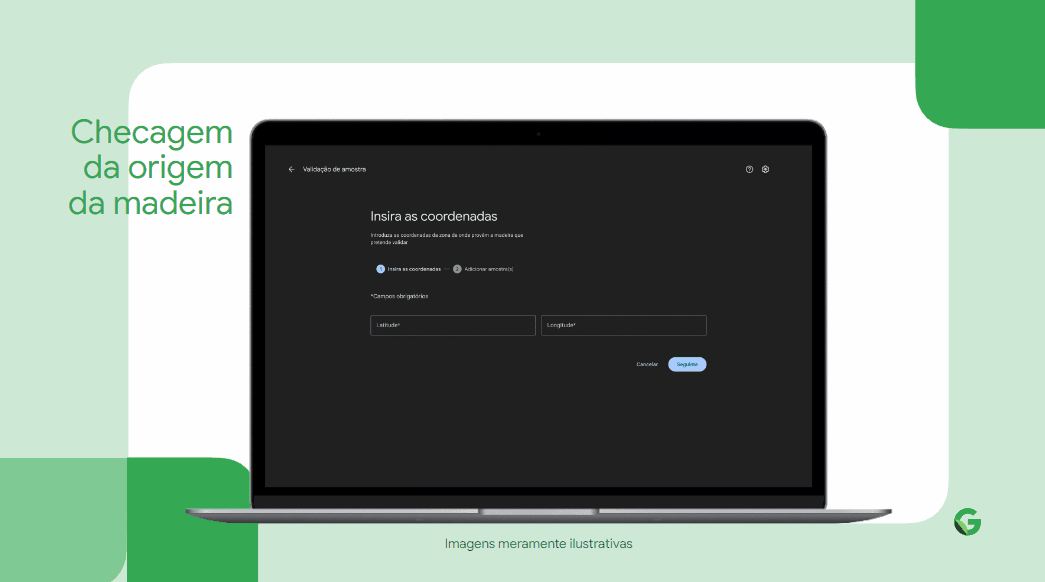The height and width of the screenshot is (582, 1045).
Task: Click the connector line between steps
Action: [x=447, y=269]
